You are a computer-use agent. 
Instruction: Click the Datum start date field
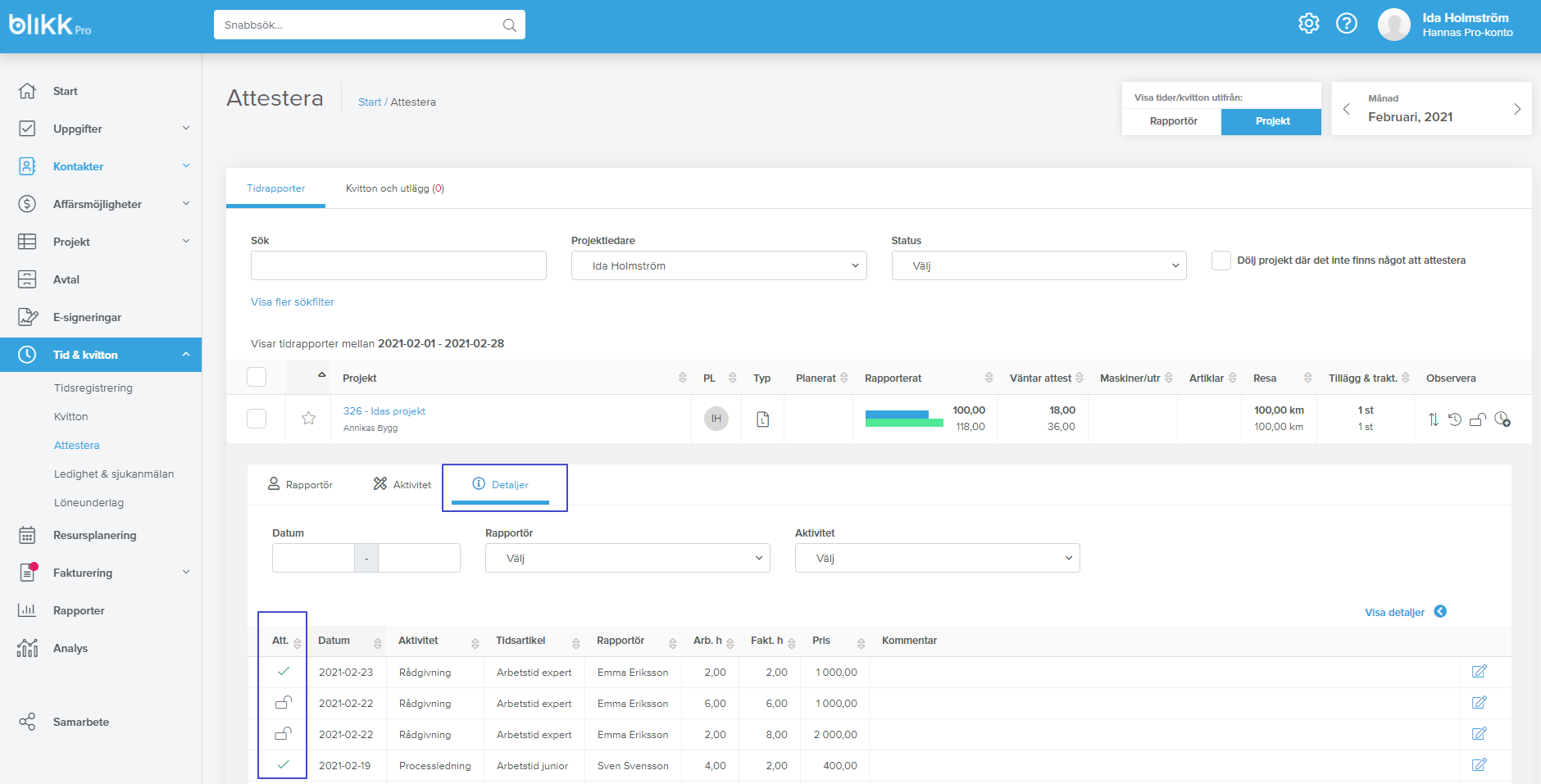313,558
